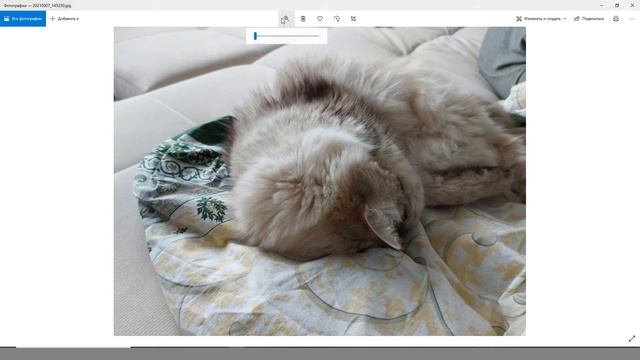Click the Share button

click(589, 19)
